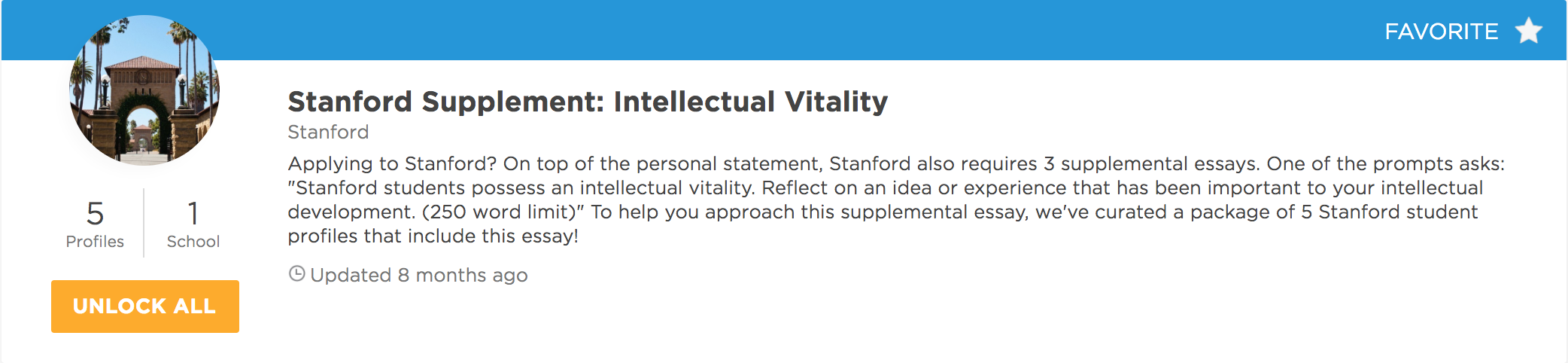Click the "profiles that include this essay!" line
Viewport: 1568px width, 363px height.
[433, 236]
